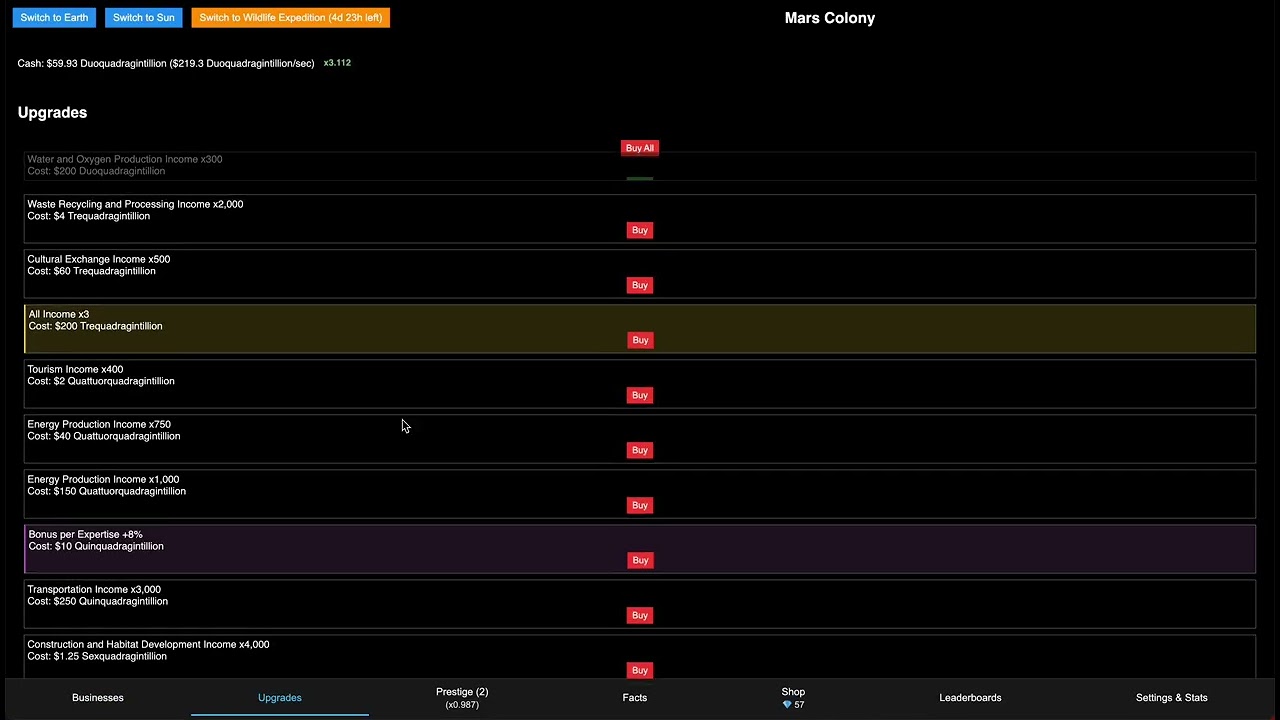Screen dimensions: 1280x720
Task: Click Cost: $40 Quattuorquadragintillion text
Action: (104, 436)
